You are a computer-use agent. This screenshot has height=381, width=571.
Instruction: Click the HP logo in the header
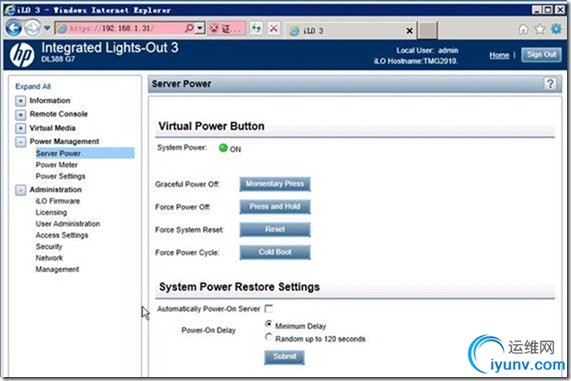click(x=22, y=55)
